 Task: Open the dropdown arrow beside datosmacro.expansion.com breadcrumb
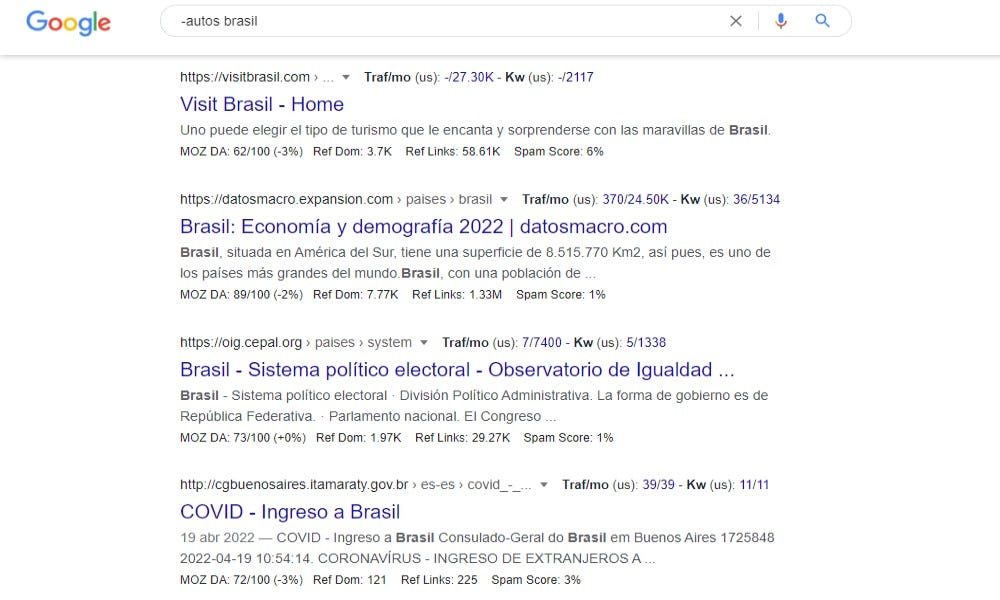click(x=505, y=199)
